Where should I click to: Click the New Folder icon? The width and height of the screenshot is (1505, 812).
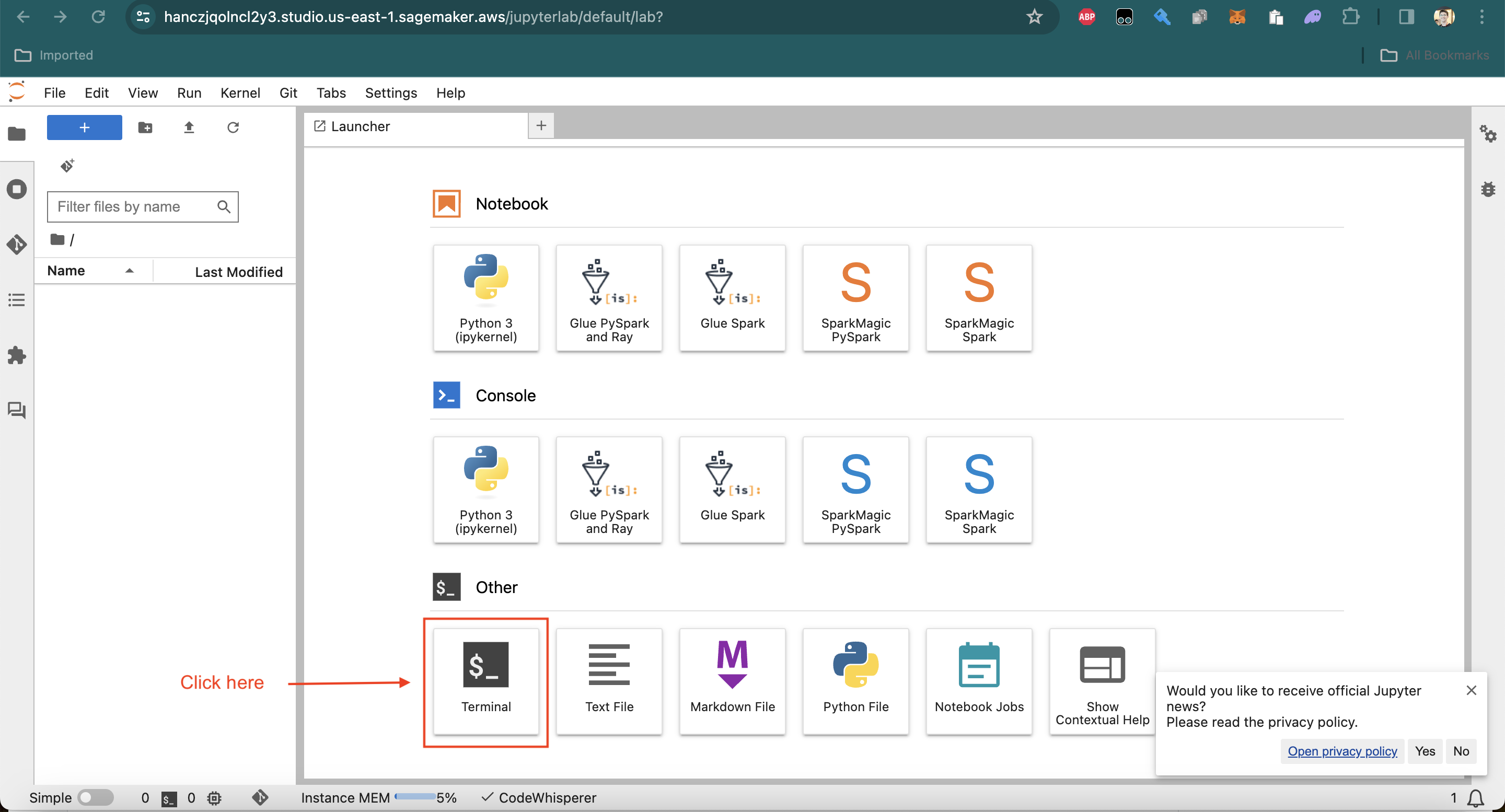pos(145,127)
